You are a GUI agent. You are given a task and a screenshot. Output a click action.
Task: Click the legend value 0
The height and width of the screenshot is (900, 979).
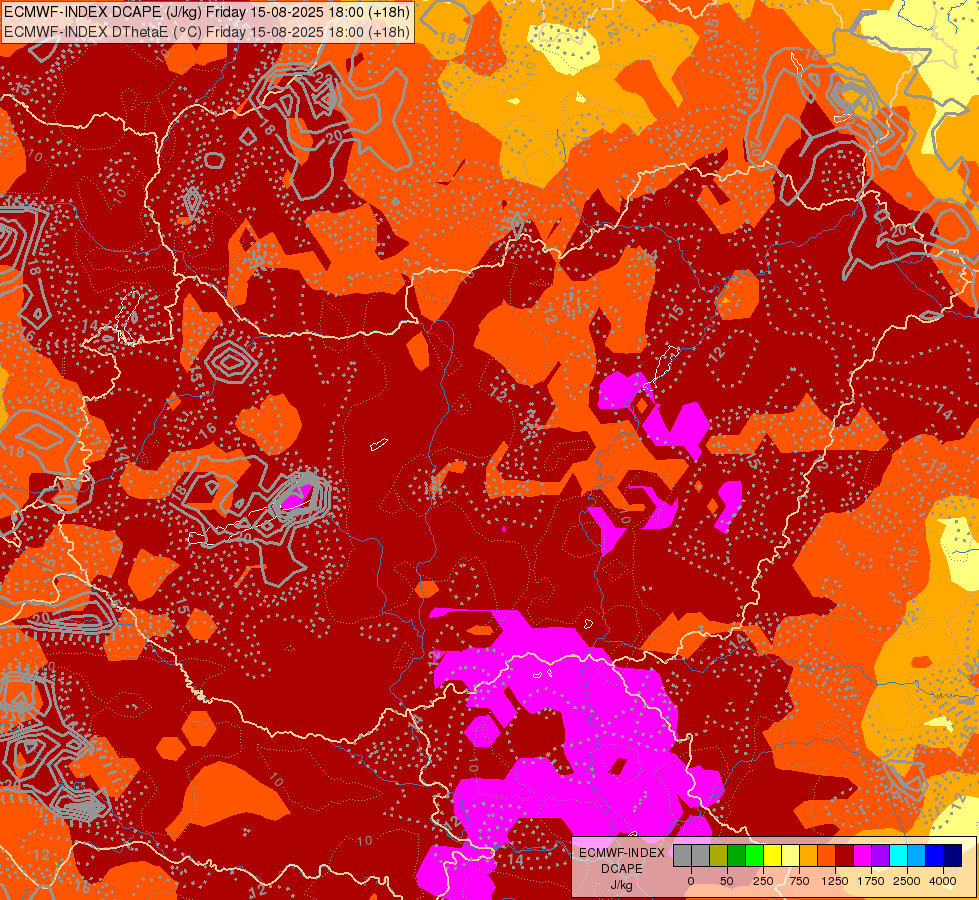coord(691,881)
